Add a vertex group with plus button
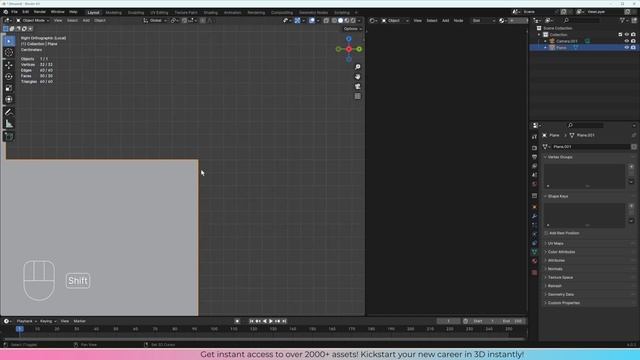 point(631,167)
